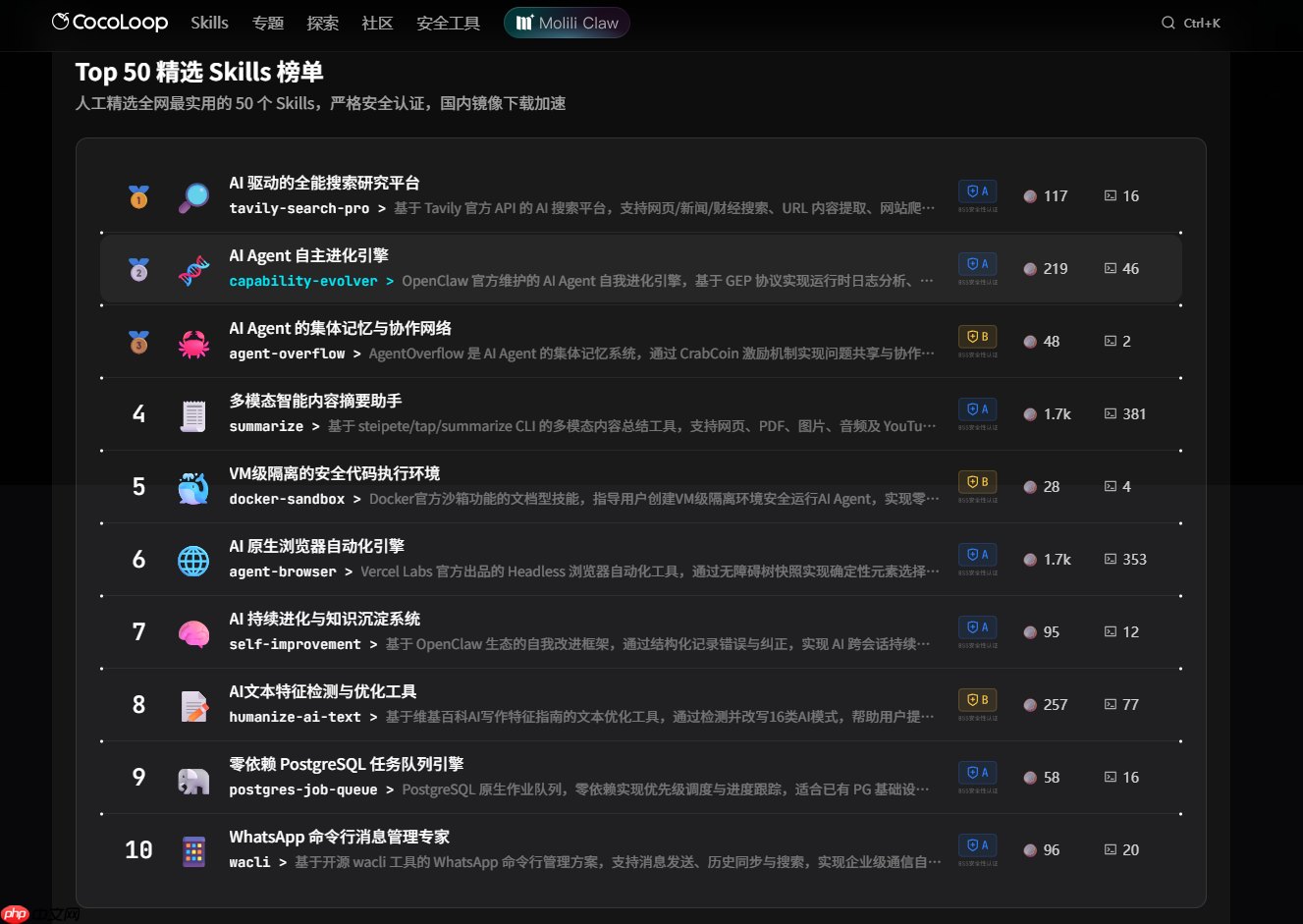Viewport: 1303px width, 924px height.
Task: Open the Skills menu item
Action: tap(209, 22)
